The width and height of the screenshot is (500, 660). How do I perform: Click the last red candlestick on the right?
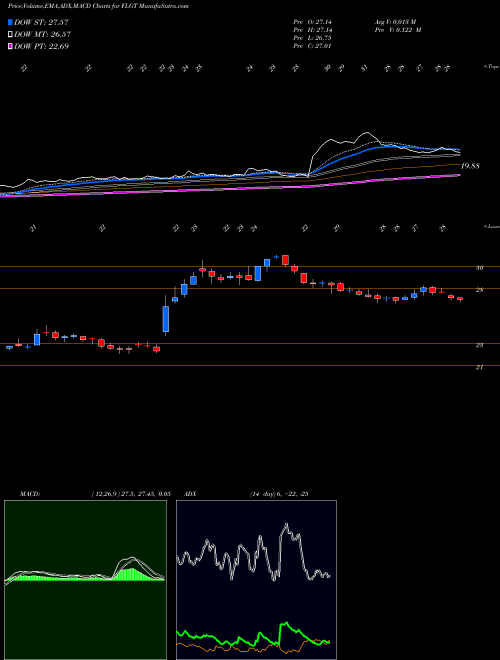(460, 299)
